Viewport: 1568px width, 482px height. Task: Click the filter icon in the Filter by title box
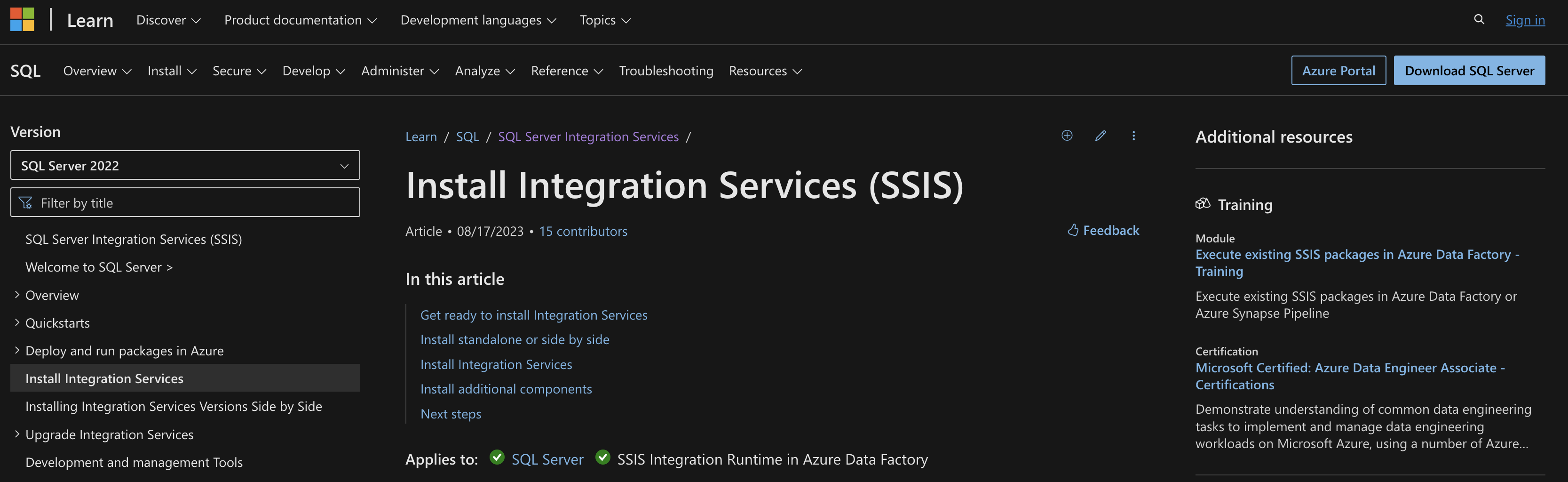[x=25, y=202]
